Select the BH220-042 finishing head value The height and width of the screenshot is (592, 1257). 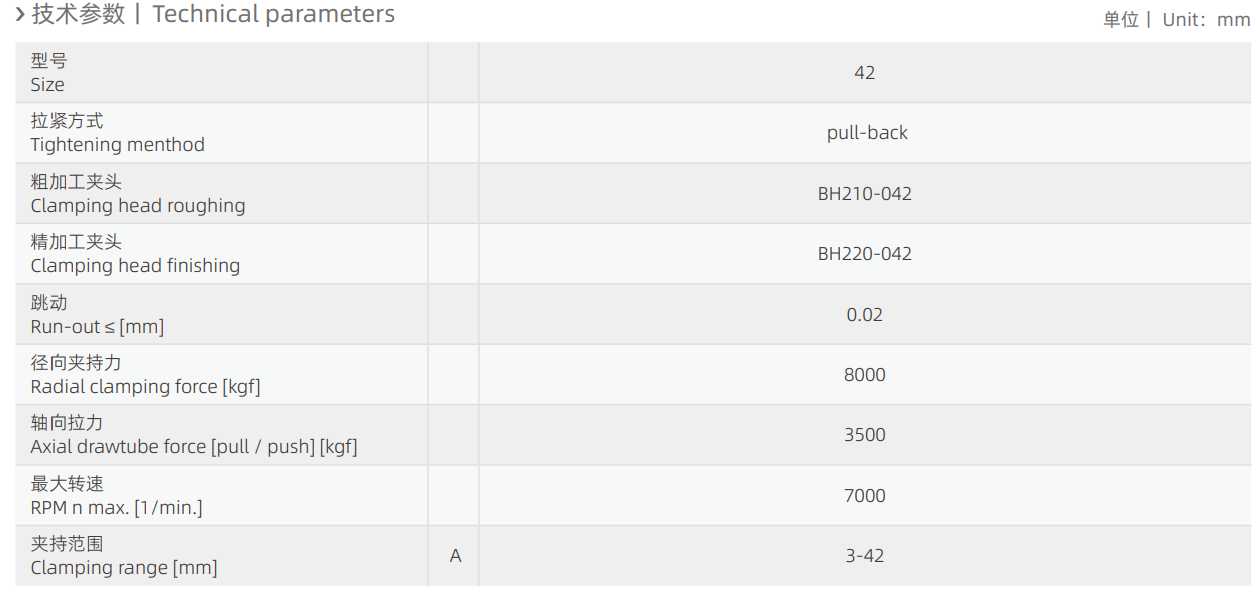[865, 254]
